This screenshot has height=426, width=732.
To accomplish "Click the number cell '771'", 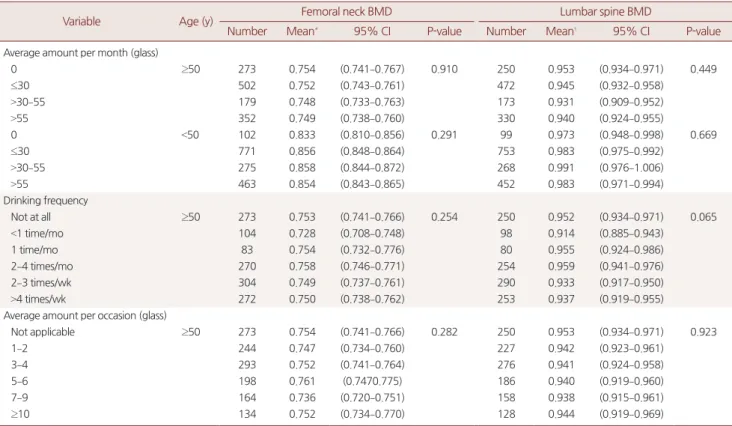I will pos(247,151).
